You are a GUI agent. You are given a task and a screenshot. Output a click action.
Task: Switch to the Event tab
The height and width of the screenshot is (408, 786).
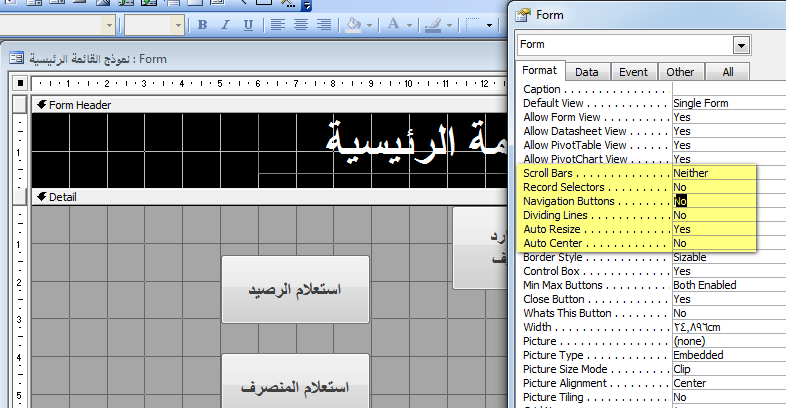coord(634,72)
